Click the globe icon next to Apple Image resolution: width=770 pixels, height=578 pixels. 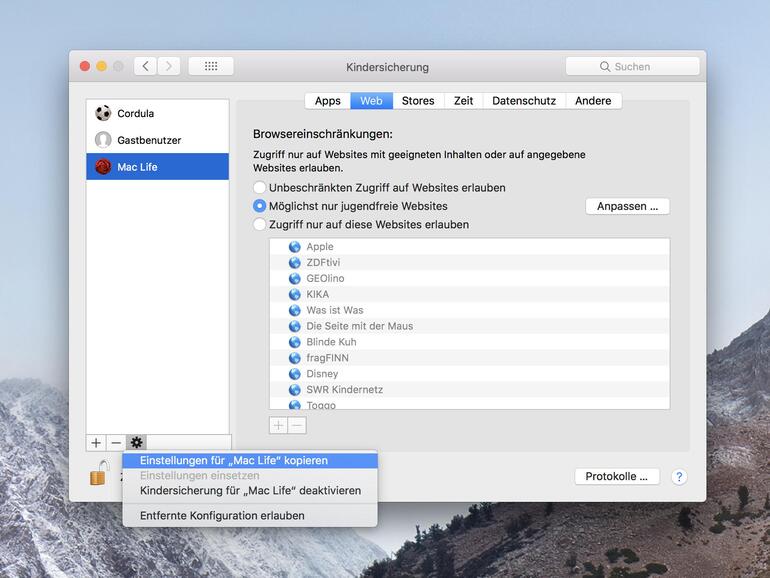[x=295, y=247]
